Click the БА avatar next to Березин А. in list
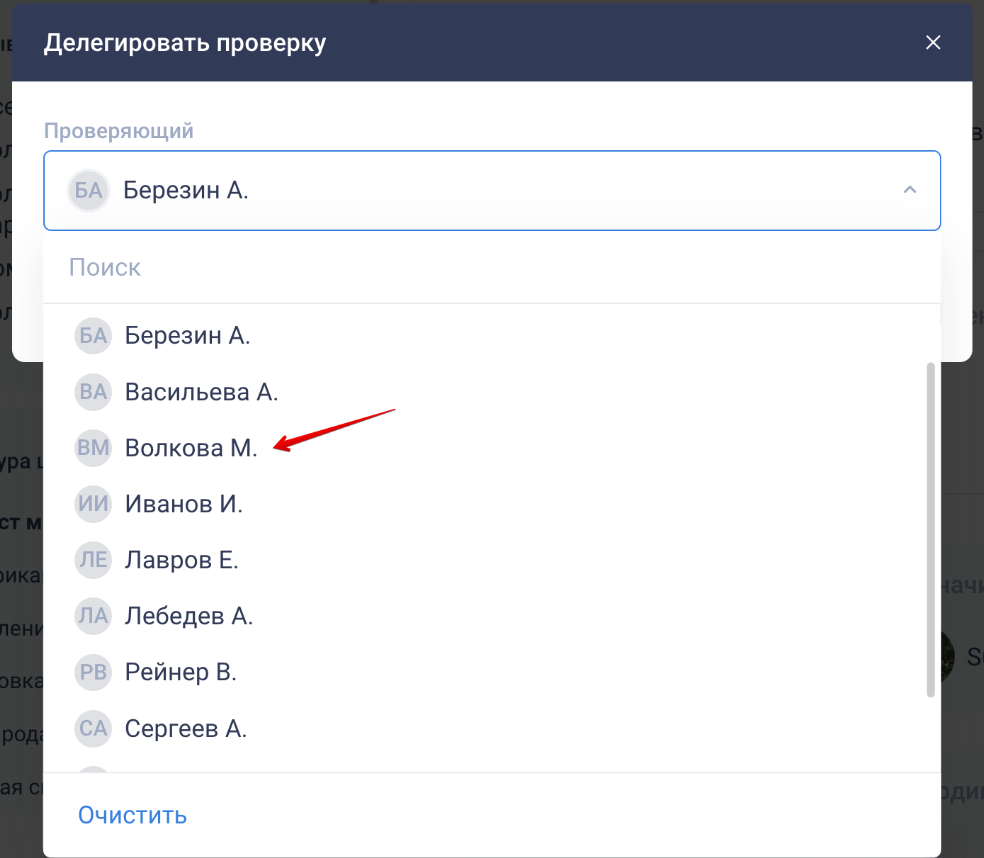This screenshot has width=984, height=858. (x=93, y=336)
